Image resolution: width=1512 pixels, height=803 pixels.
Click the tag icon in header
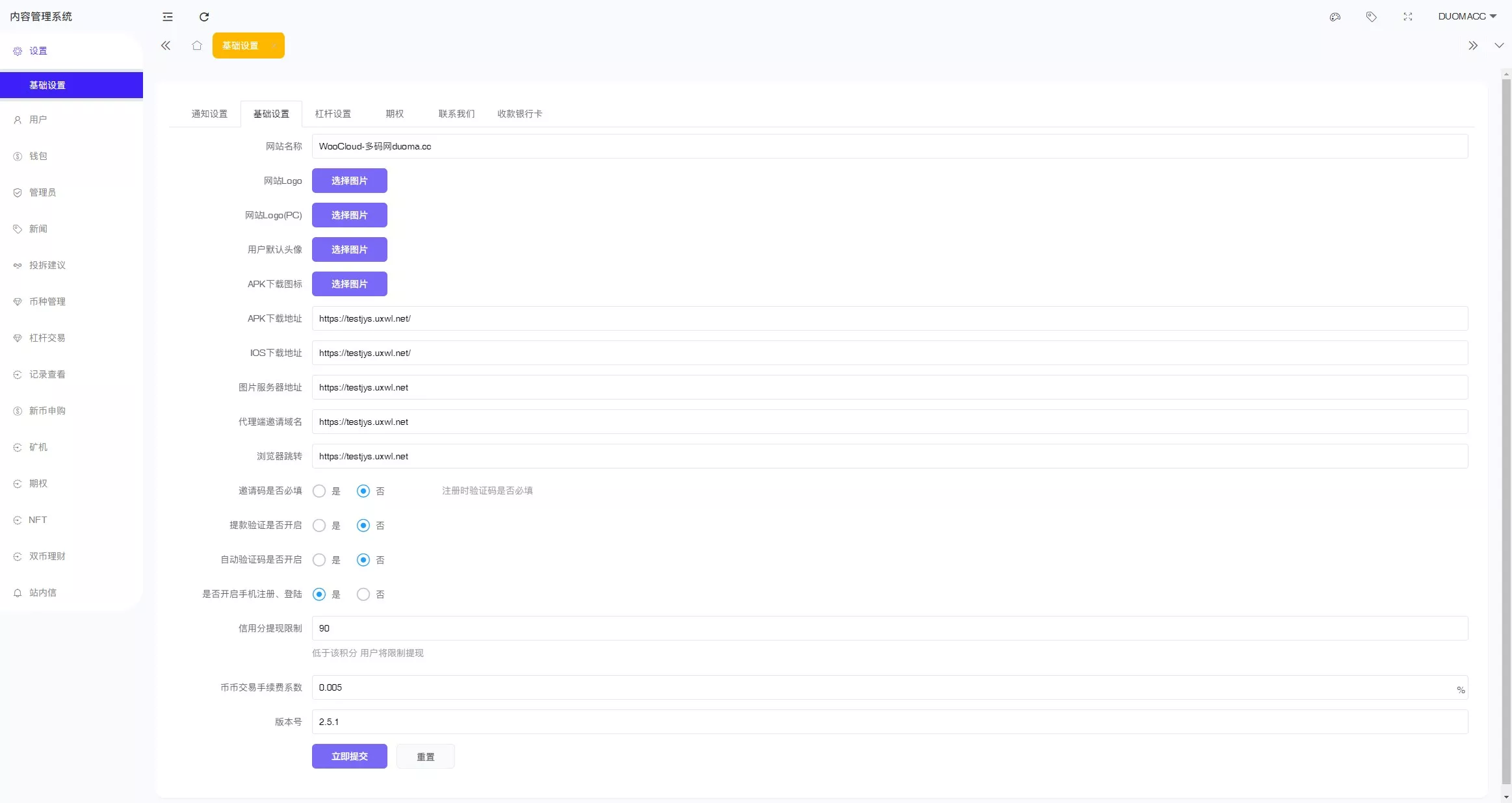1372,17
